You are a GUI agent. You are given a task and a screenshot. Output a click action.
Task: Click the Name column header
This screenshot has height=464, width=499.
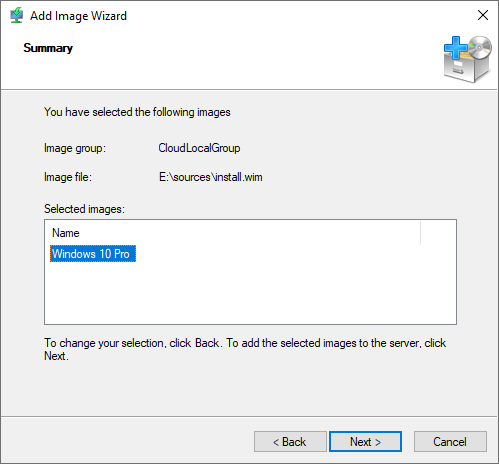[x=66, y=233]
